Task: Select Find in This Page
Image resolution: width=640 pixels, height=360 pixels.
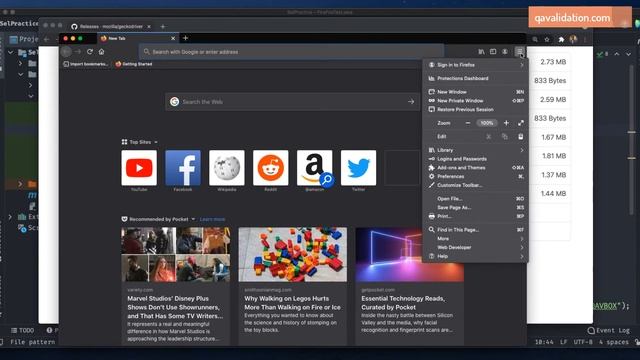Action: pos(476,230)
